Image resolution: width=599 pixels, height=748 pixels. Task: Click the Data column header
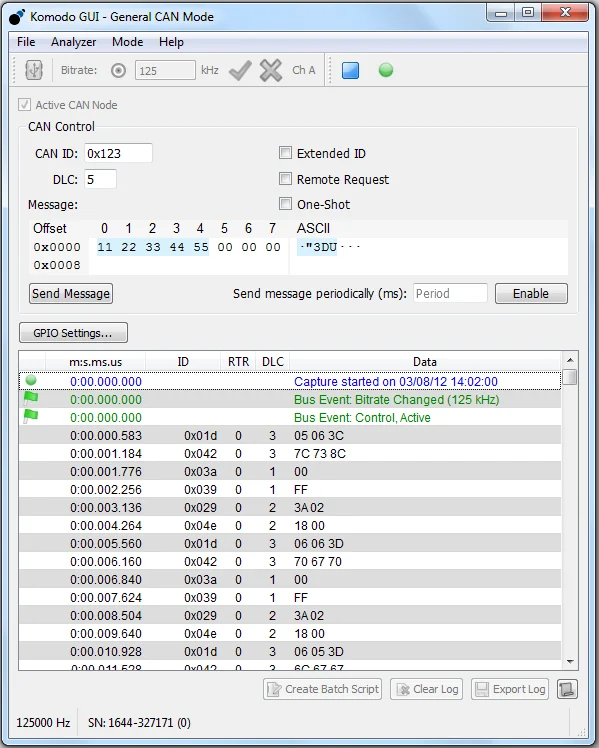(x=425, y=362)
